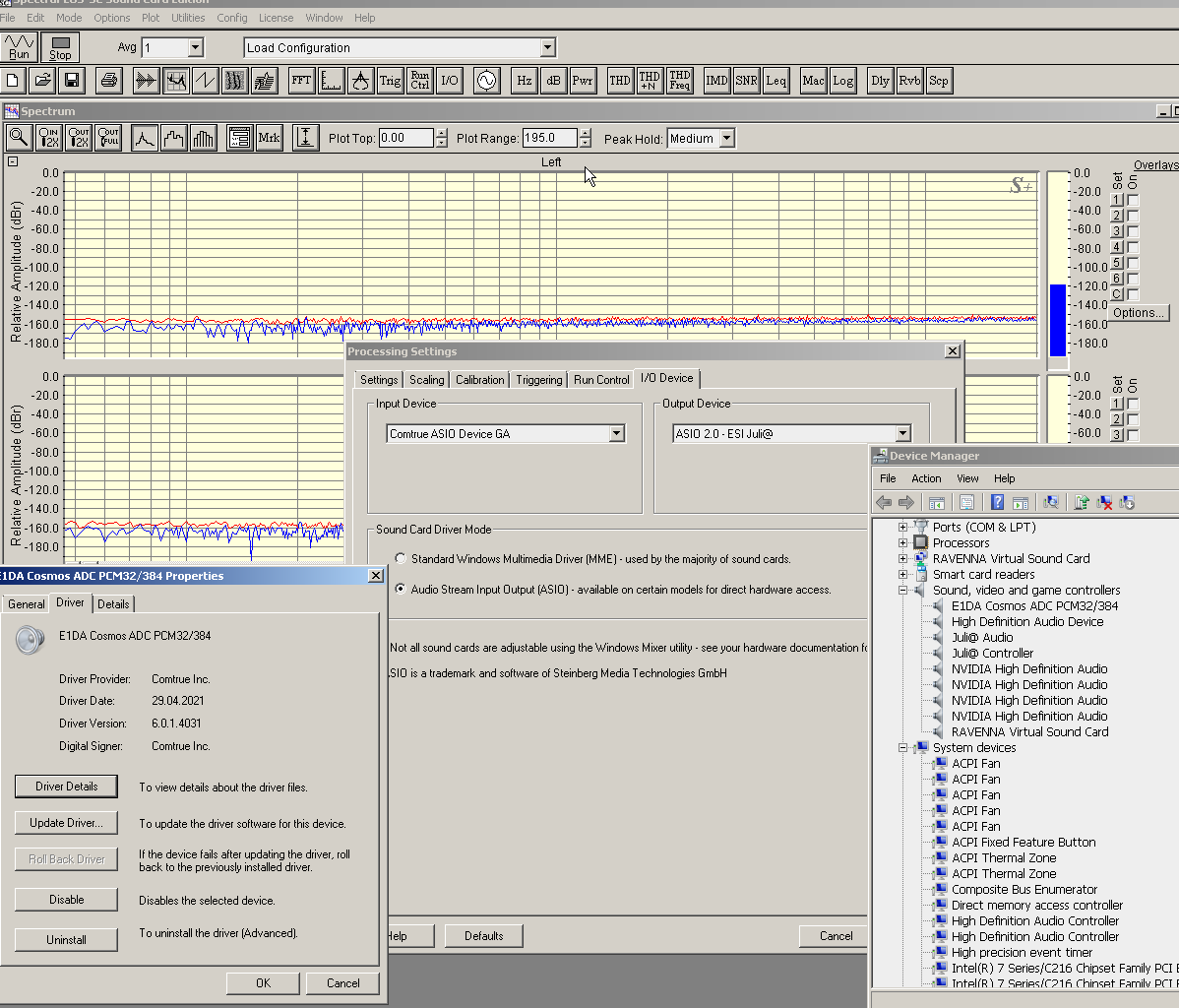1179x1008 pixels.
Task: Open scaling settings via the ruler icon
Action: click(331, 81)
